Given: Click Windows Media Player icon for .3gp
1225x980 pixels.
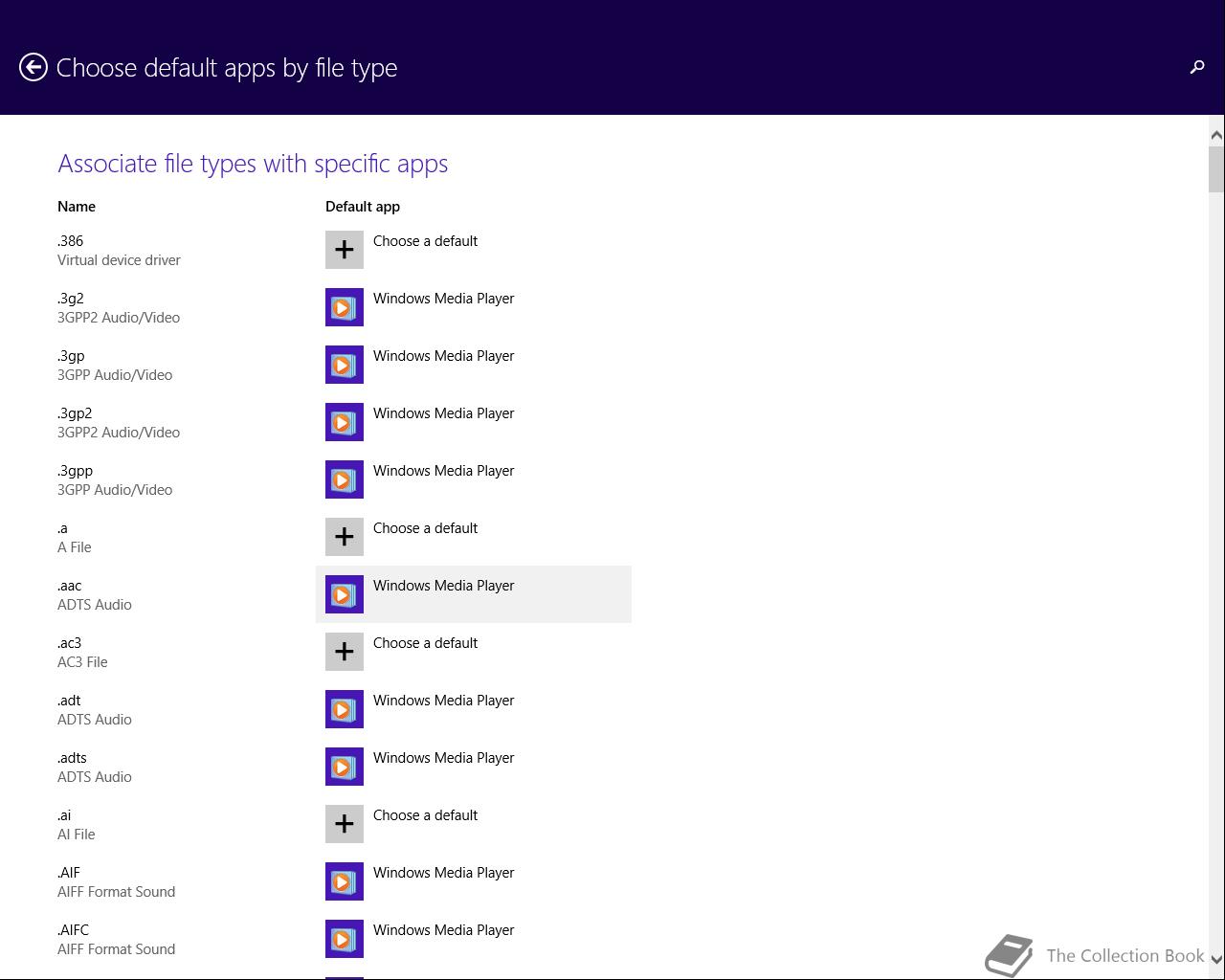Looking at the screenshot, I should [x=345, y=365].
